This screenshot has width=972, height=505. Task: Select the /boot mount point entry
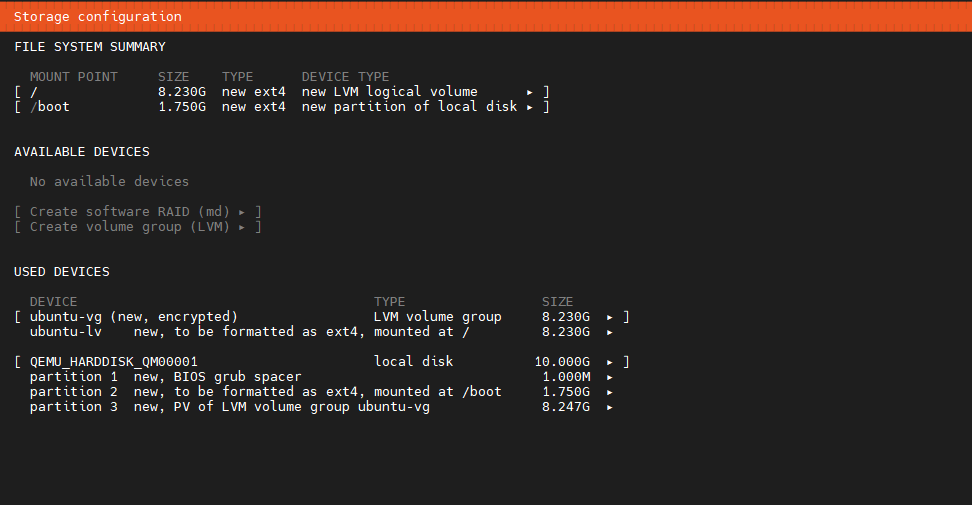coord(50,107)
